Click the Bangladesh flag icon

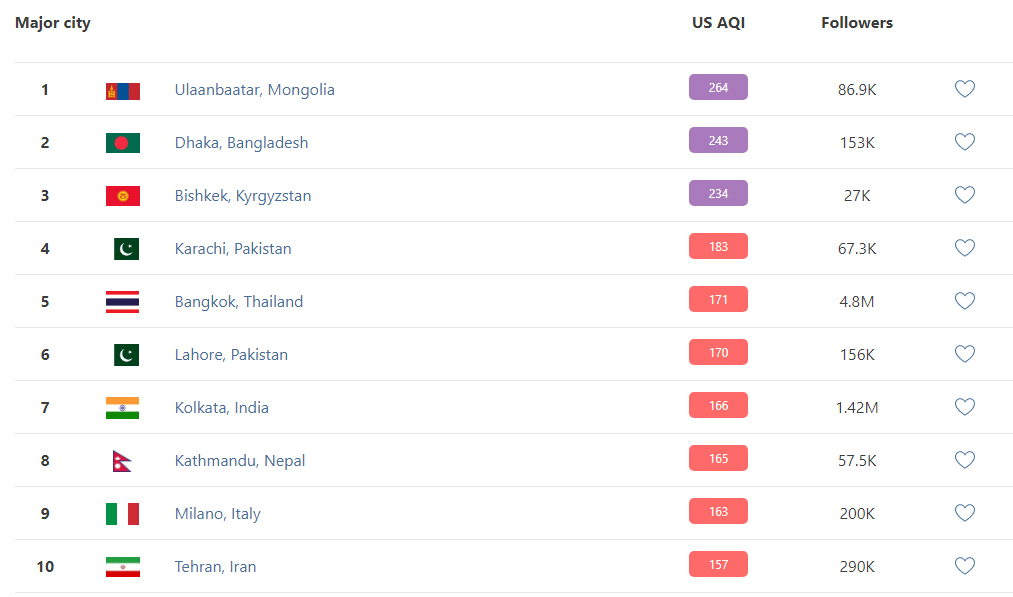tap(123, 143)
